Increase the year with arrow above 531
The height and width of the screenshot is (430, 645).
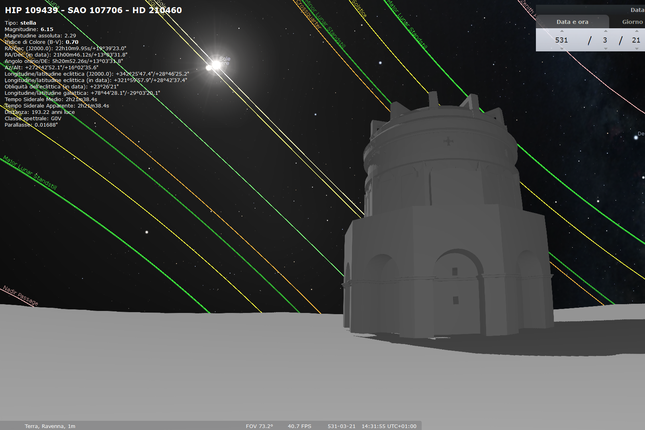561,30
